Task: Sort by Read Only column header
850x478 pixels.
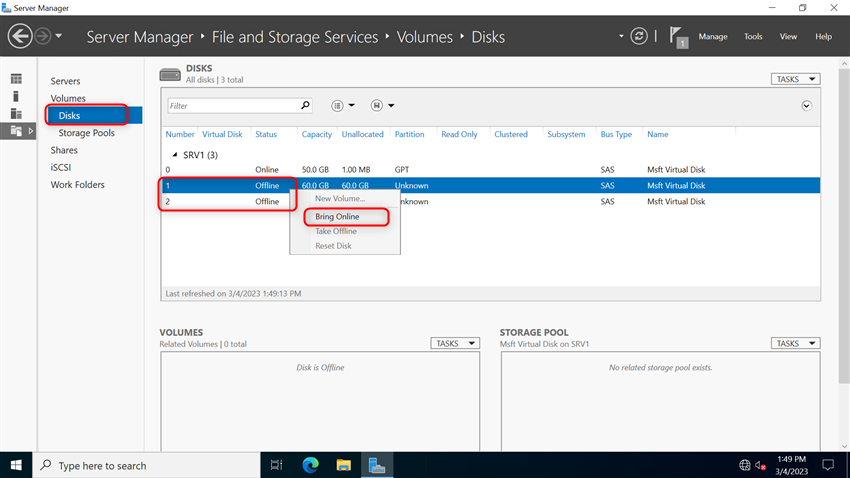Action: [x=459, y=134]
